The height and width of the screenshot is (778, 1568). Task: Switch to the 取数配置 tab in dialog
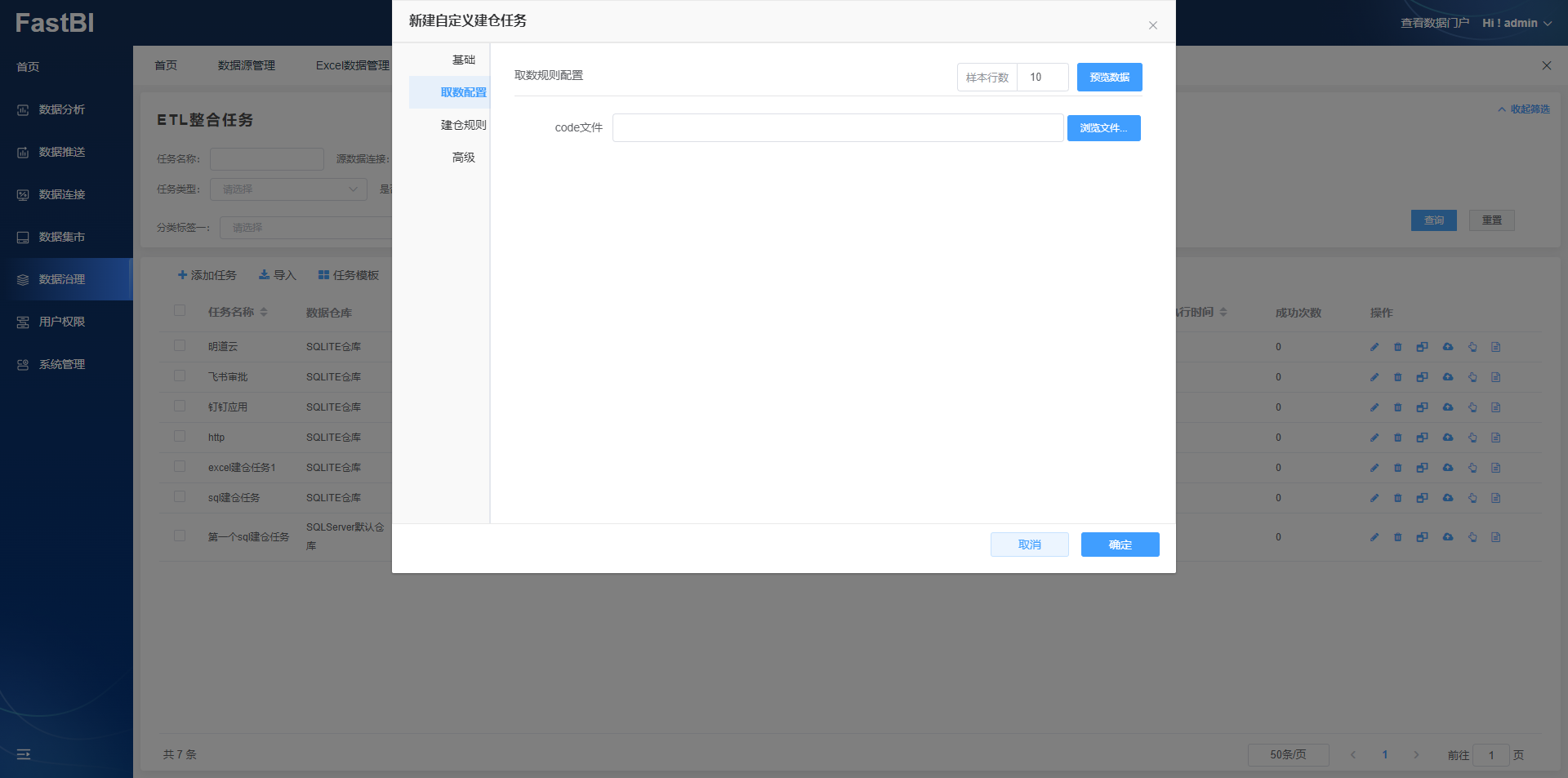pyautogui.click(x=463, y=92)
